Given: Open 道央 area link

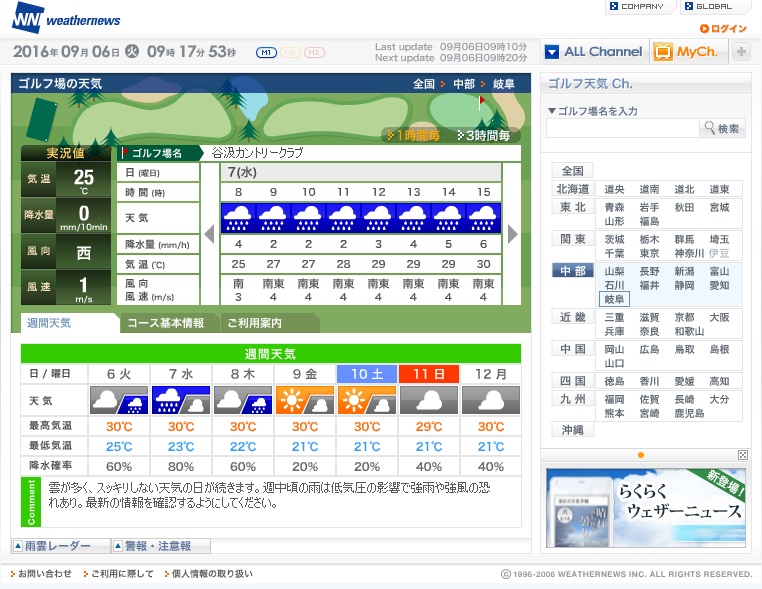Looking at the screenshot, I should pos(614,190).
